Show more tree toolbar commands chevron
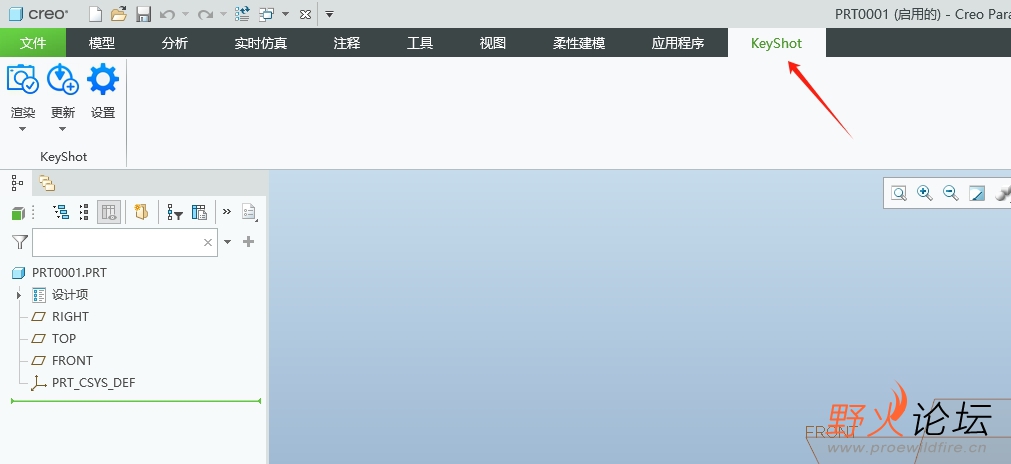Screen dimensions: 1011x464 (226, 211)
